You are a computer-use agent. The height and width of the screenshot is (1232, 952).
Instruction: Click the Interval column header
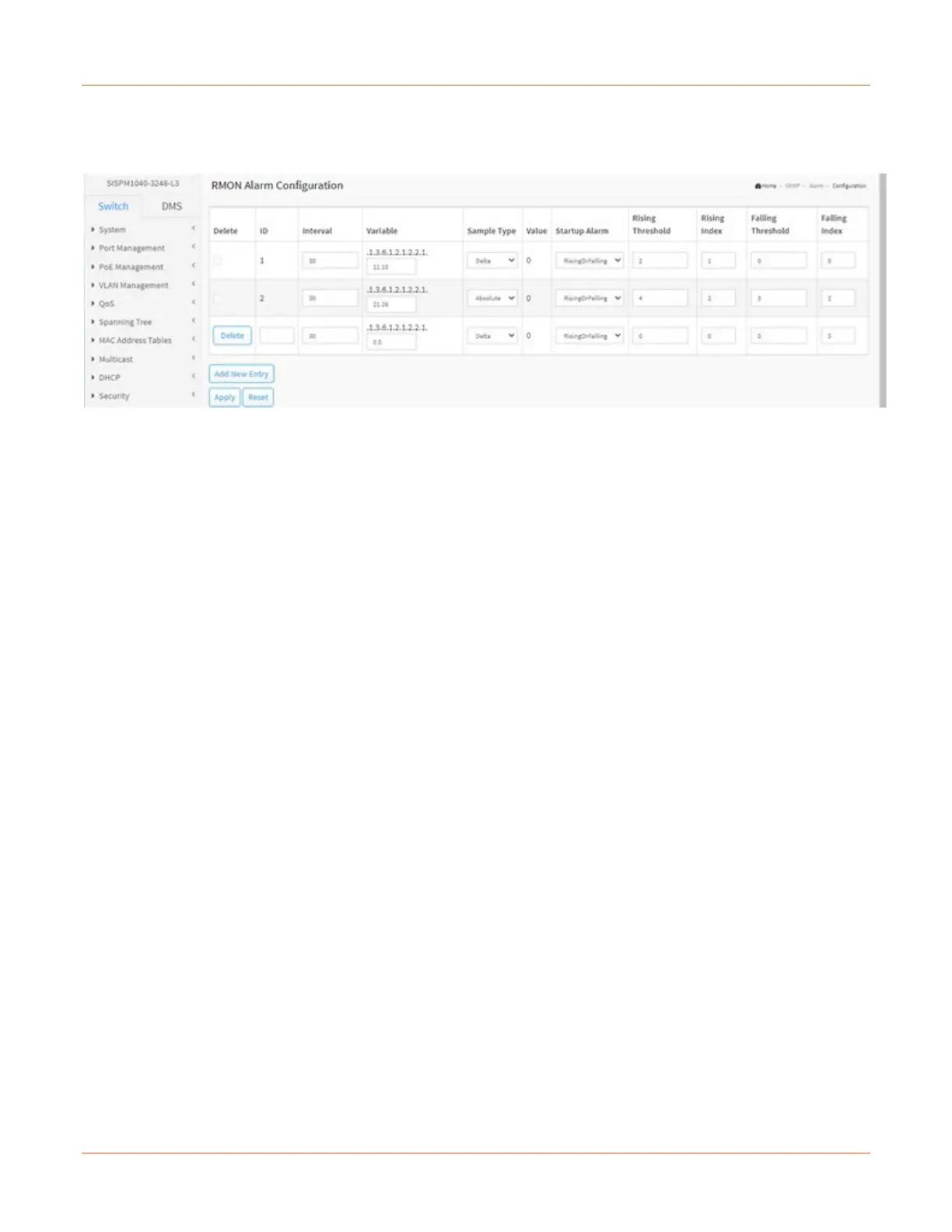(317, 231)
